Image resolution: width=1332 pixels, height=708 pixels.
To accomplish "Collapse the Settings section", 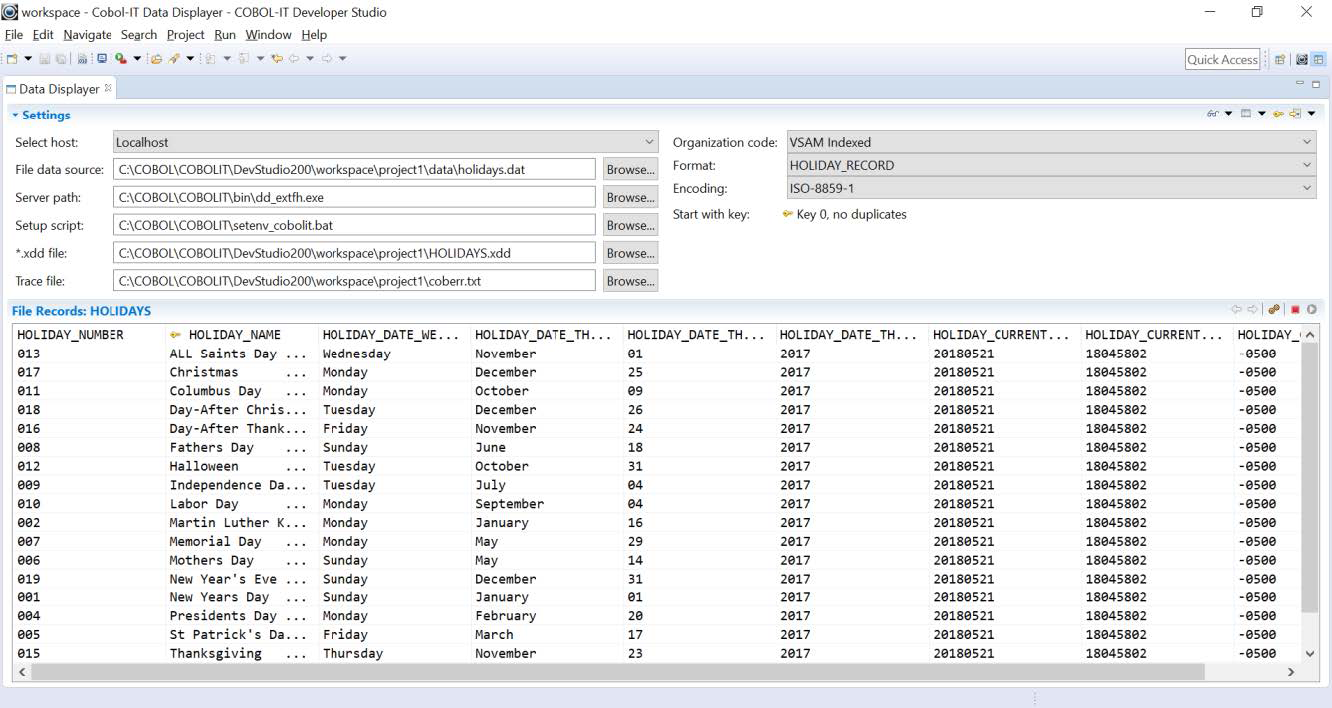I will pyautogui.click(x=15, y=115).
